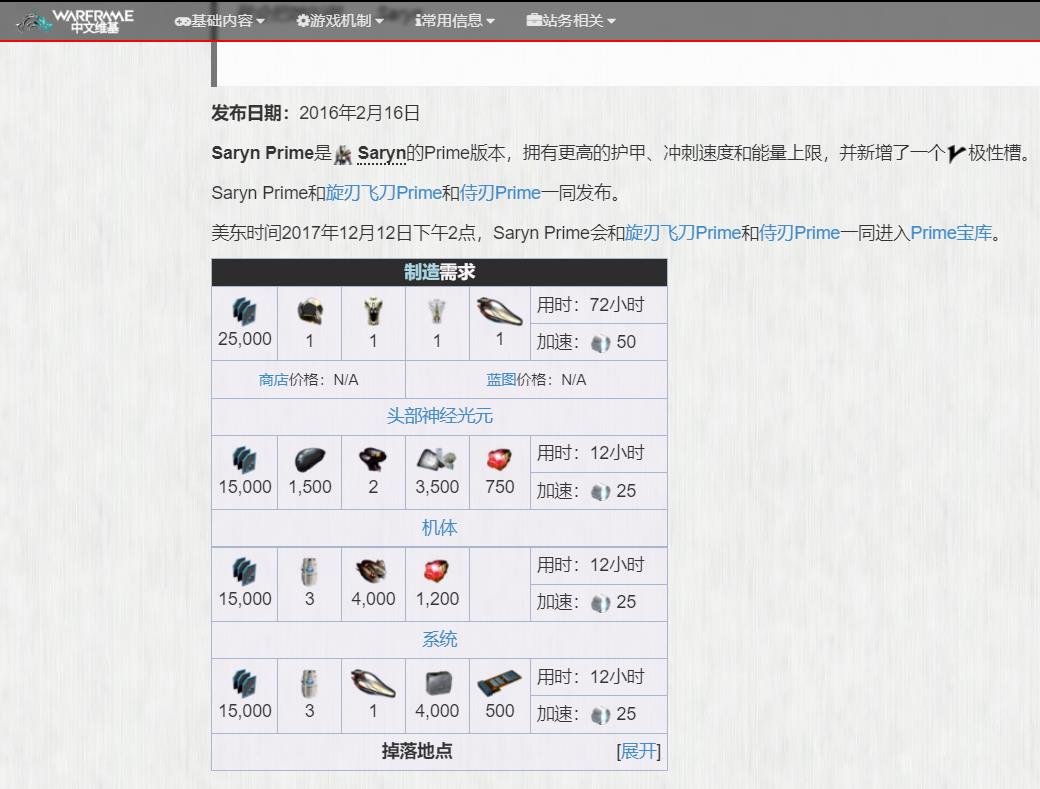Screen dimensions: 1040x789
Task: Open the 系统 component link
Action: click(x=440, y=640)
